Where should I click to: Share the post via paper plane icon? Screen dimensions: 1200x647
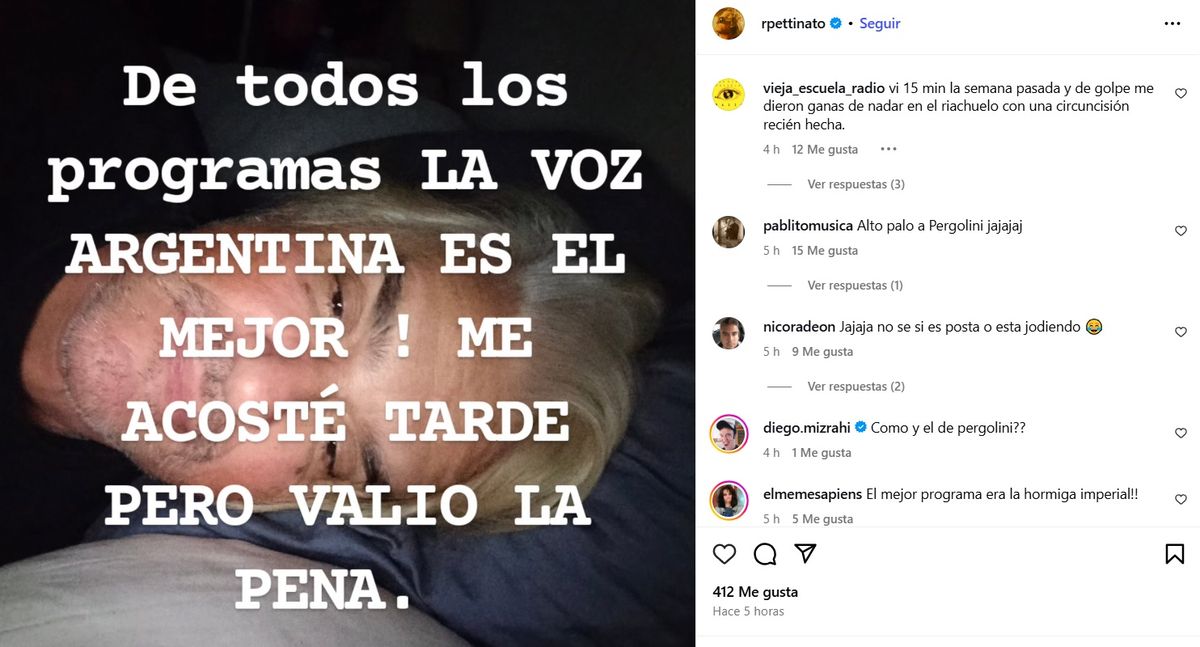806,554
